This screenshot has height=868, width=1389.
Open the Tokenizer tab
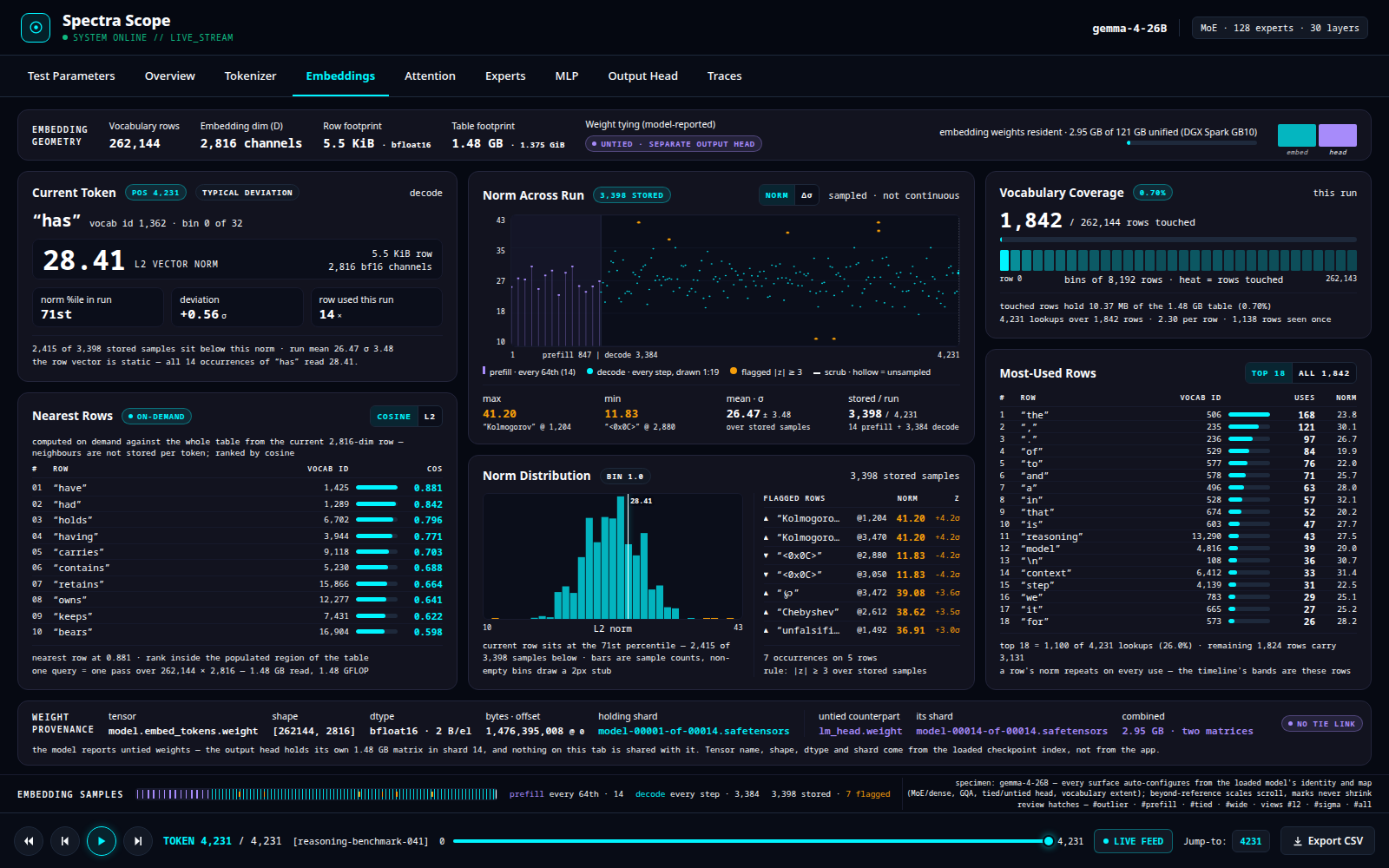tap(250, 76)
